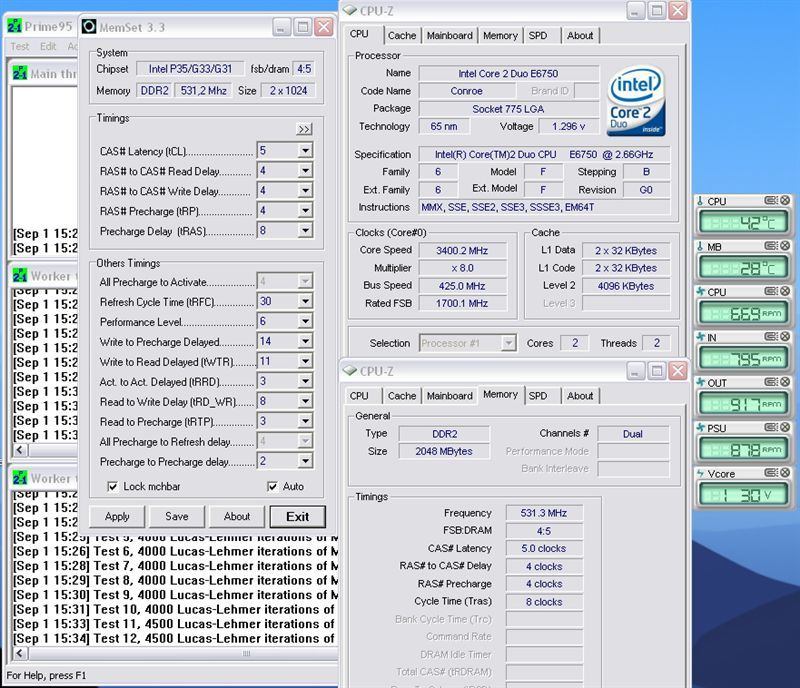Open settings icon on IN fan widget
This screenshot has height=688, width=800.
click(770, 336)
